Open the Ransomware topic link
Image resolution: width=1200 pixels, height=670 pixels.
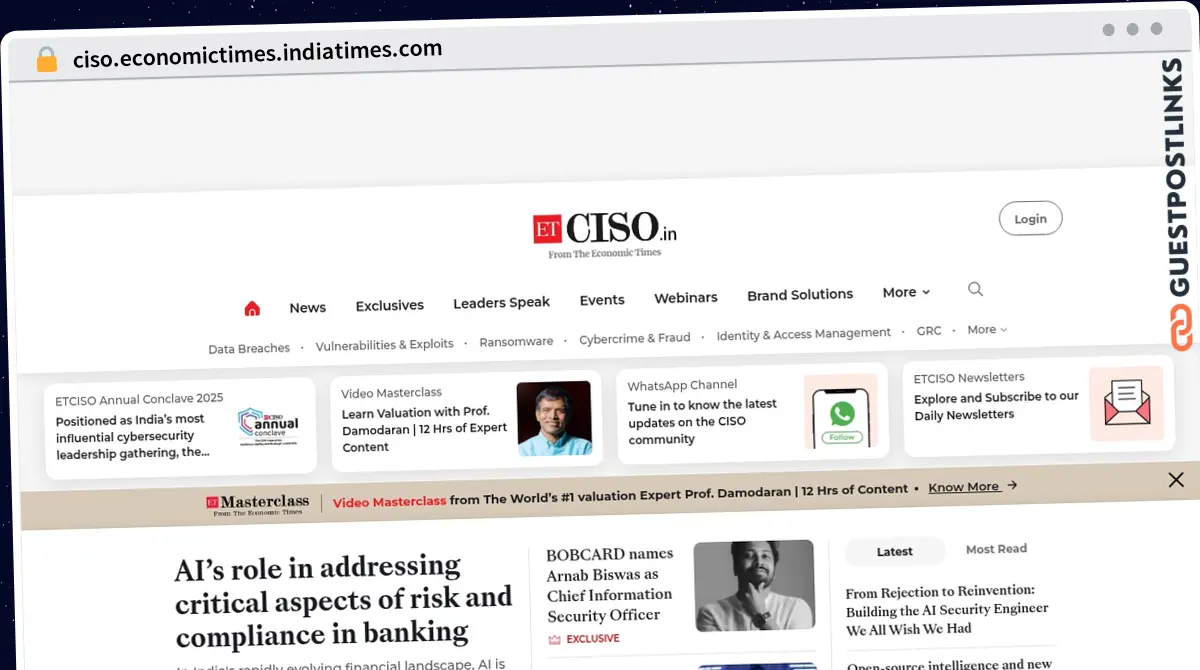(516, 341)
